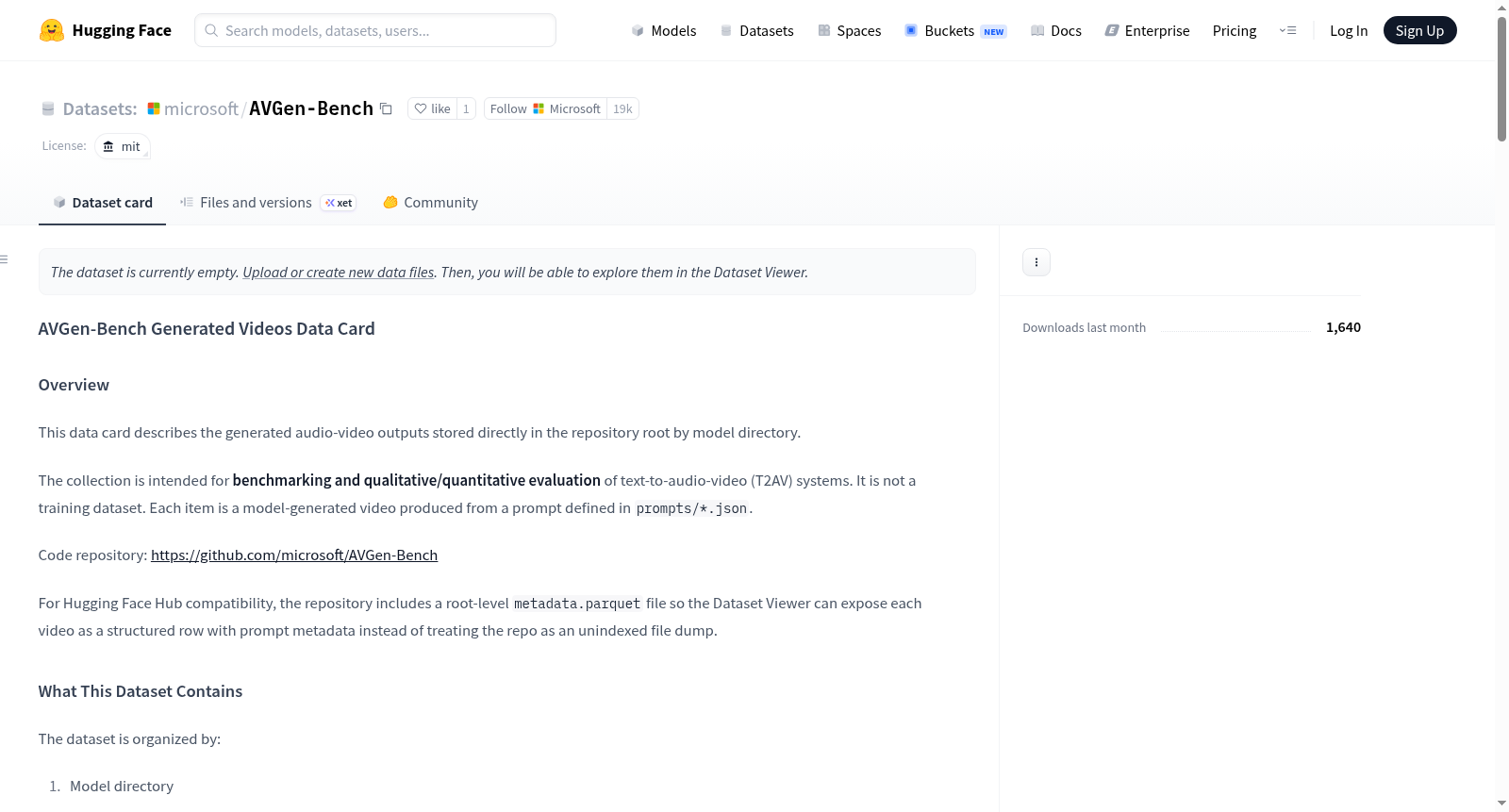Click the heart like button
The width and height of the screenshot is (1509, 812).
point(432,108)
